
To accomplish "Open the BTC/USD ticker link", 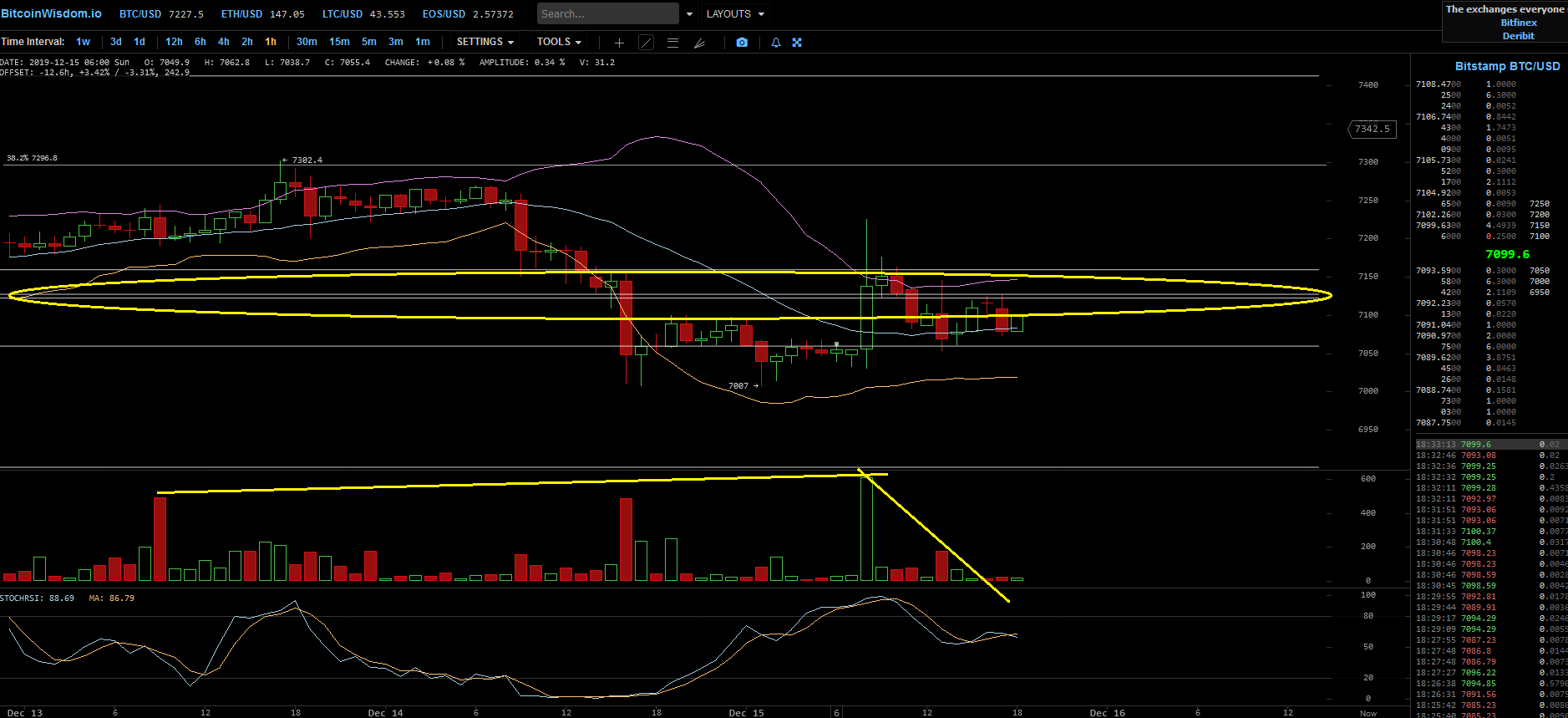I will (x=161, y=14).
